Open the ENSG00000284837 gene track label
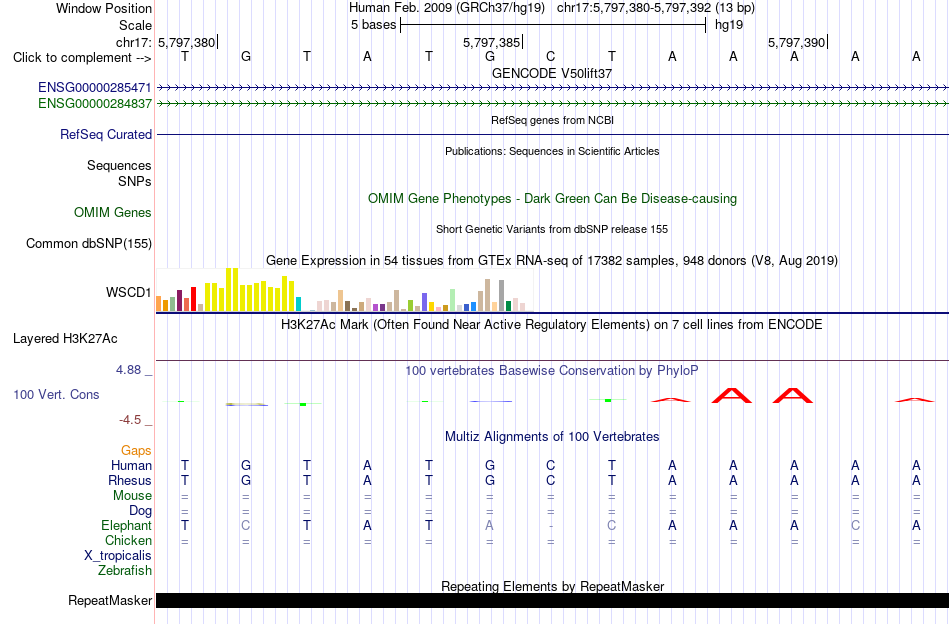Screen dimensions: 950x624 (x=95, y=104)
